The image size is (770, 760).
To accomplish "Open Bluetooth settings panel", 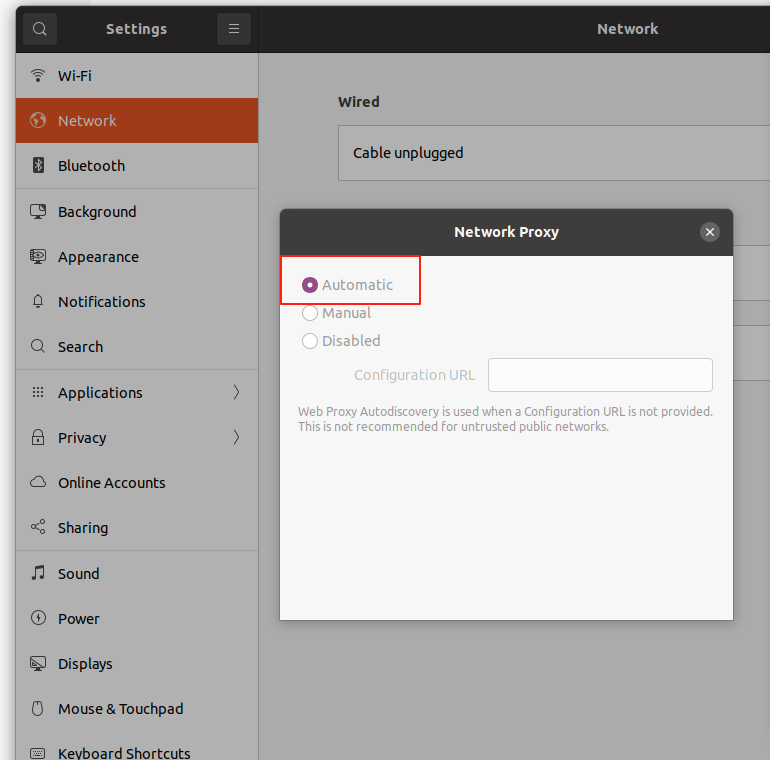I will pyautogui.click(x=137, y=165).
